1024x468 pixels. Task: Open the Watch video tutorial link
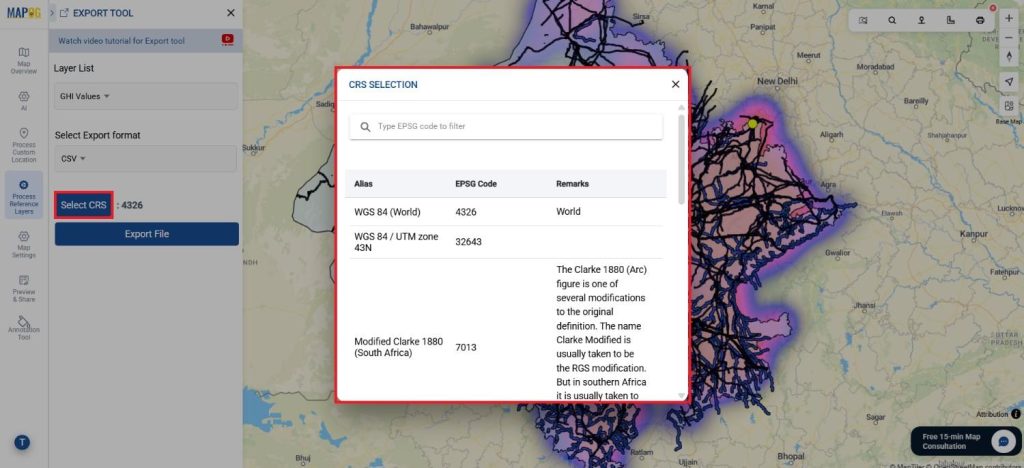point(121,40)
